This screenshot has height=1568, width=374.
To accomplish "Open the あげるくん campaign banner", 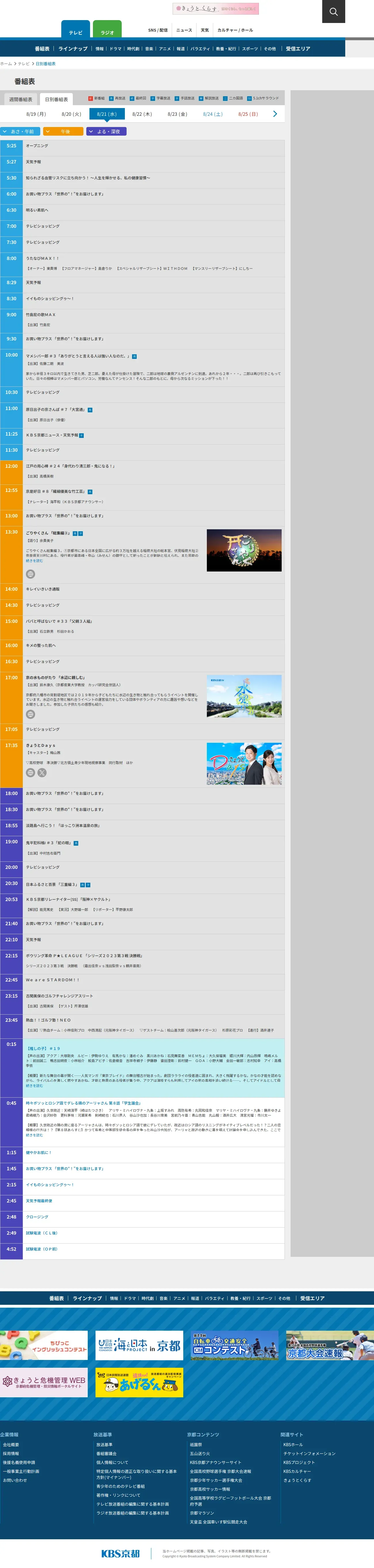I will [140, 1382].
